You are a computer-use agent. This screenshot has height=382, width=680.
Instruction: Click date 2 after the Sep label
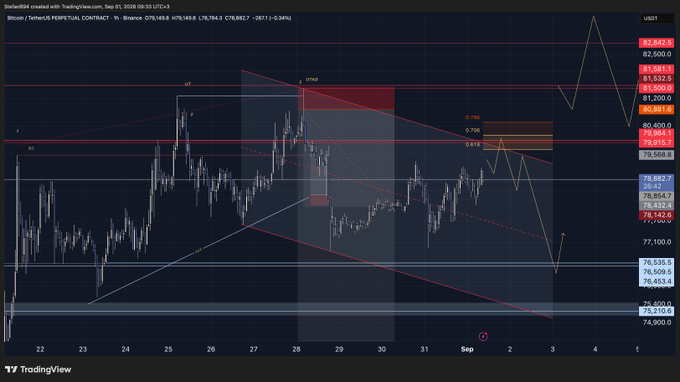click(x=510, y=349)
